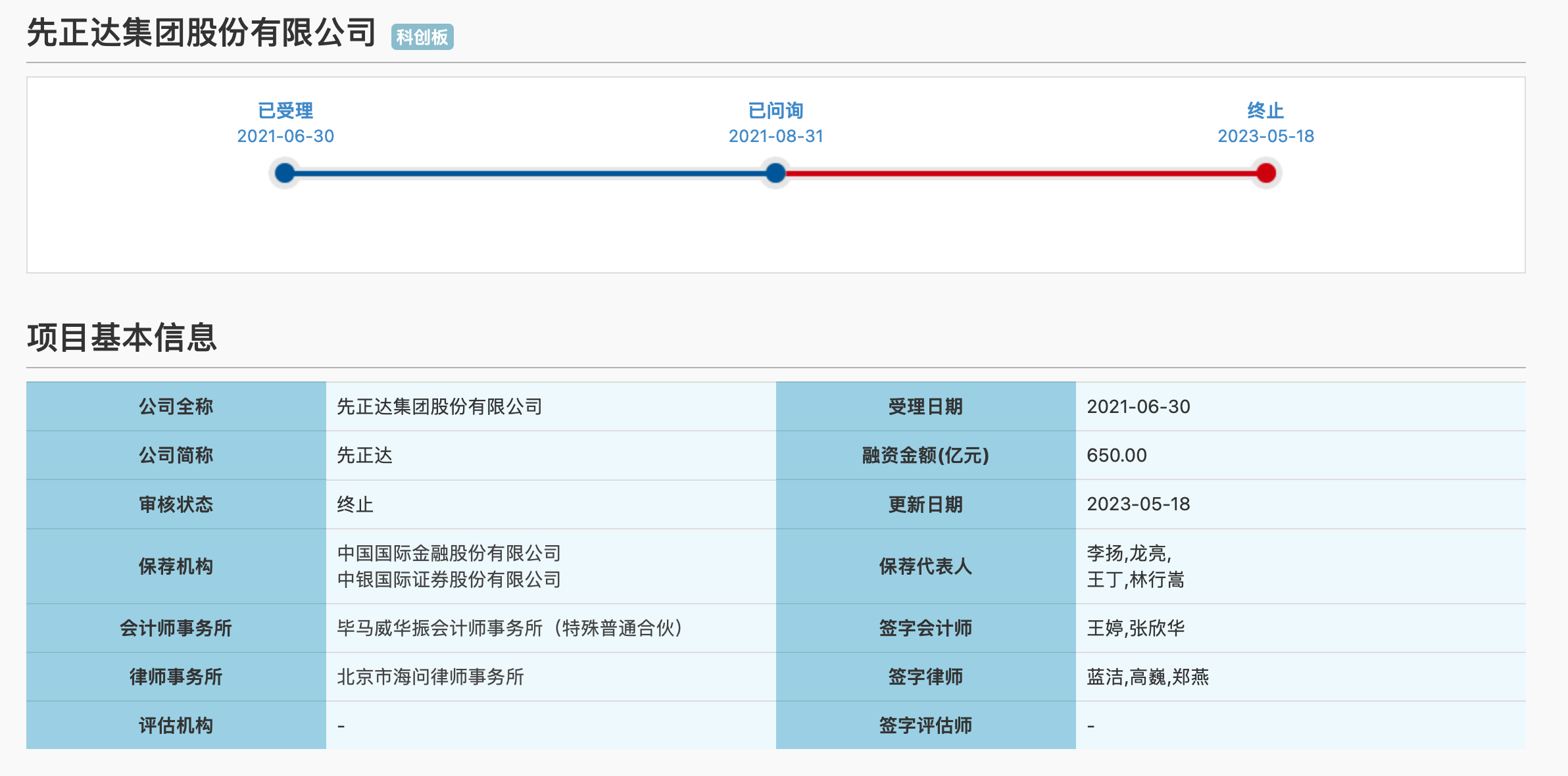Click the 已问询 timeline dot
Image resolution: width=1568 pixels, height=776 pixels.
pos(775,173)
